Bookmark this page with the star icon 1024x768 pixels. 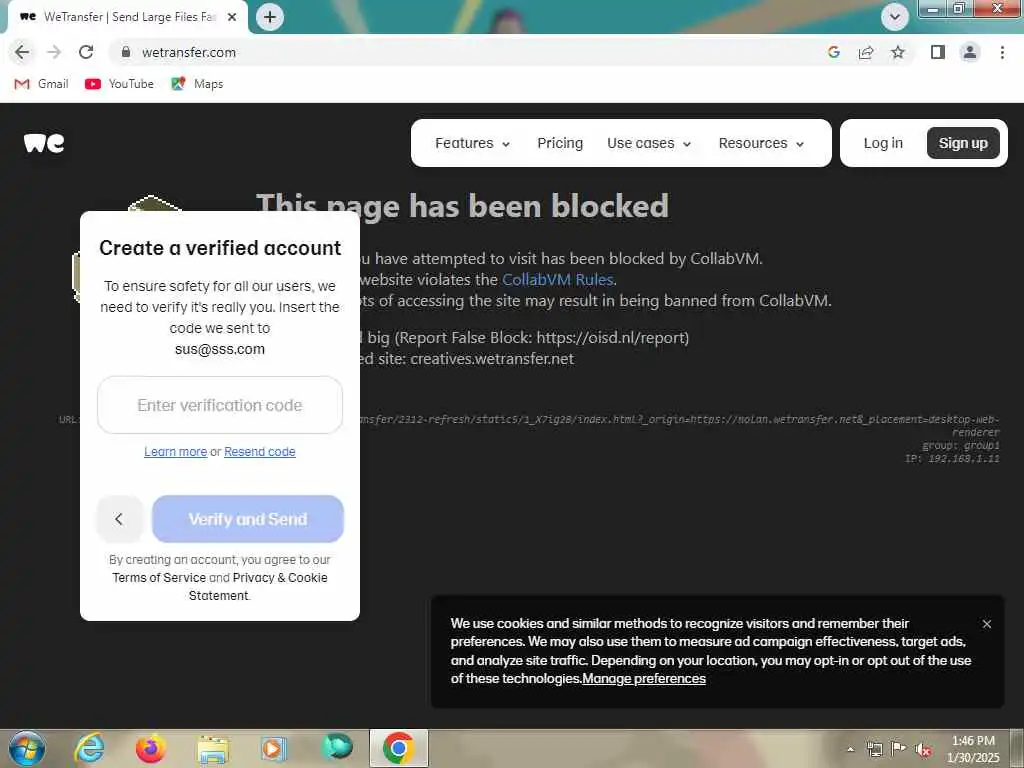tap(898, 52)
